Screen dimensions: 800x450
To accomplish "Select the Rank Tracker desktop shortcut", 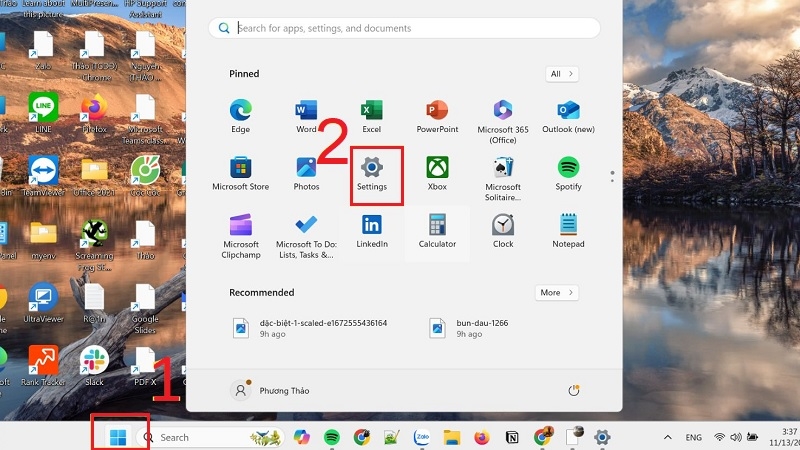I will click(x=43, y=366).
